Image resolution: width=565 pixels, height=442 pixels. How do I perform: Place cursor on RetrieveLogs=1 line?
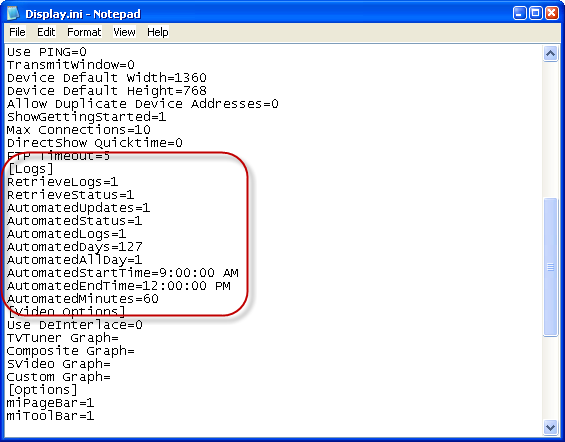point(62,182)
